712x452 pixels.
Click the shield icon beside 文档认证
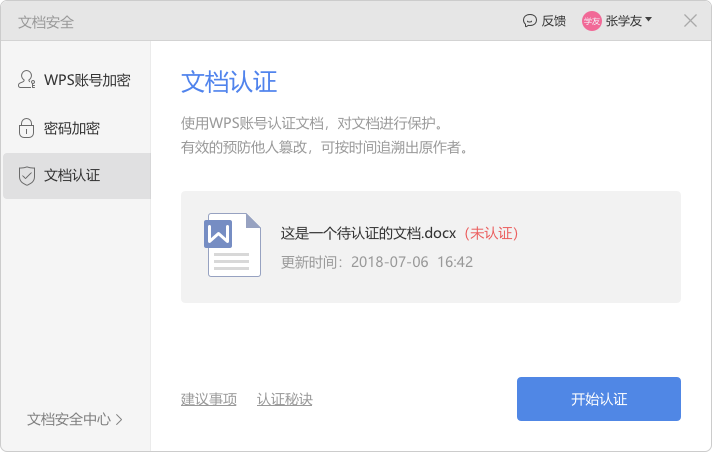(x=27, y=176)
